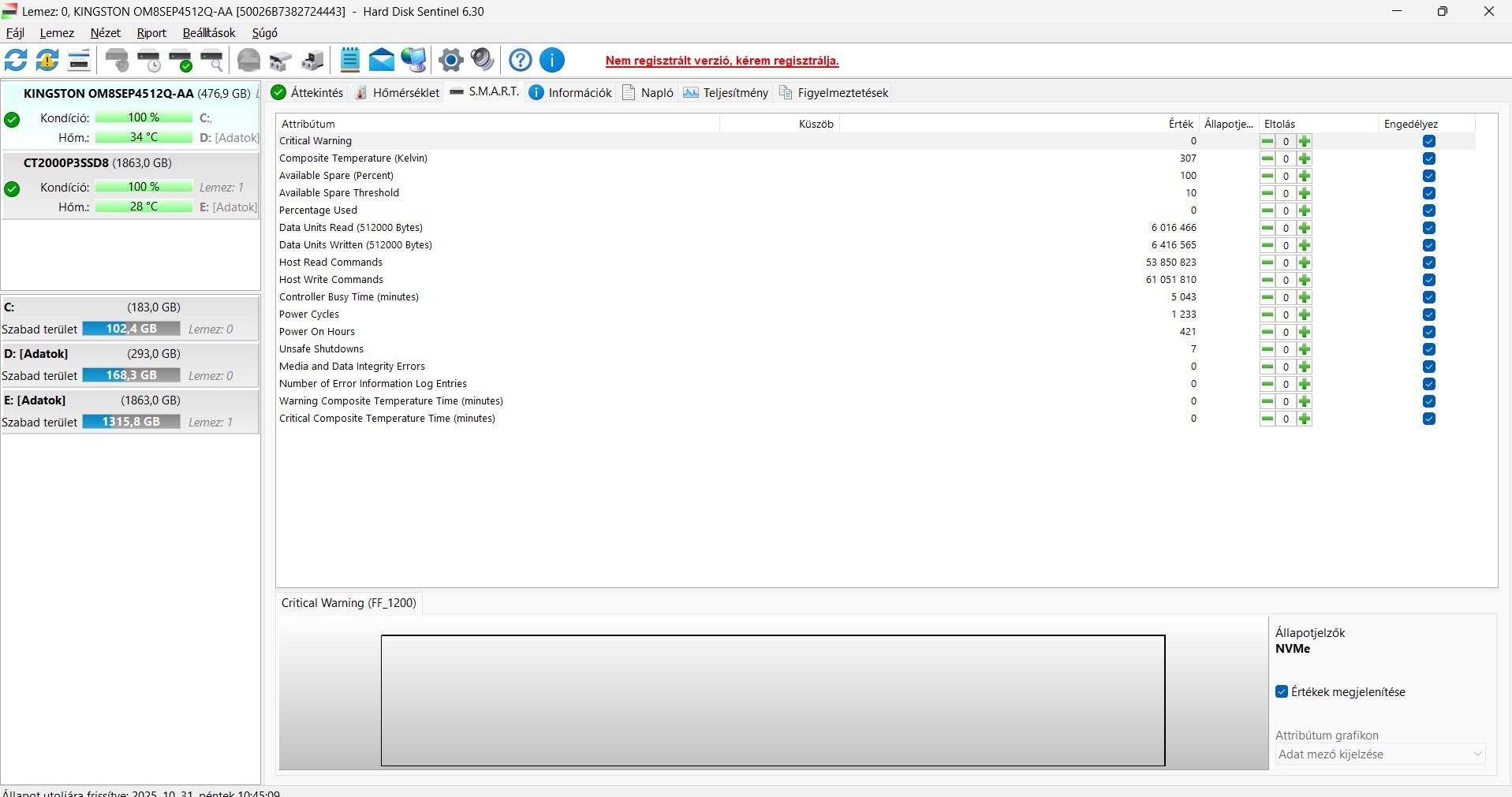Toggle the Critical Warning enable checkbox
Viewport: 1512px width, 797px height.
click(x=1429, y=141)
